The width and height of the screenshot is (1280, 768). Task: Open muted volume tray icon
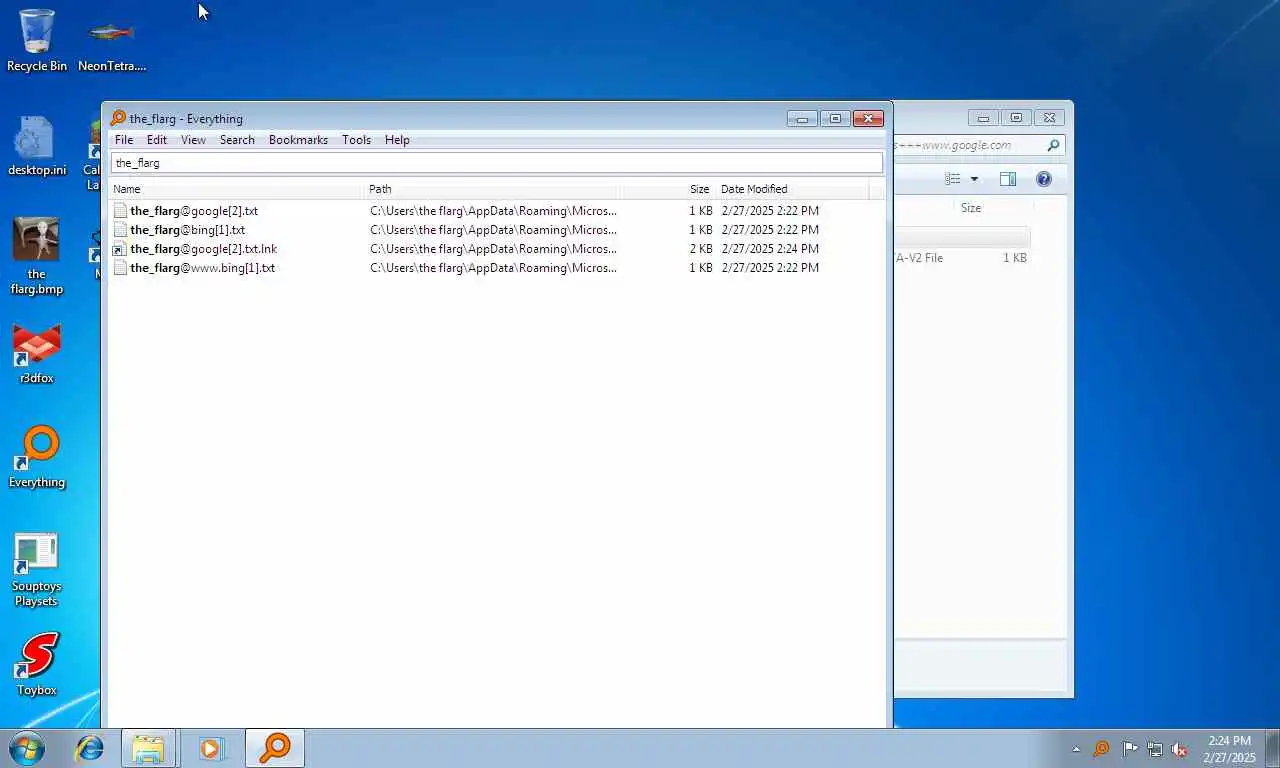coord(1180,749)
